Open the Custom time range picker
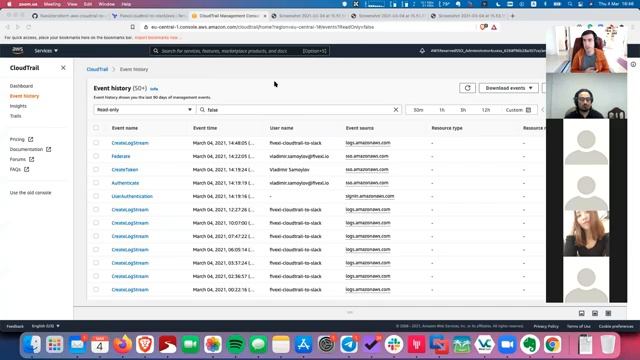The height and width of the screenshot is (360, 640). coord(518,110)
